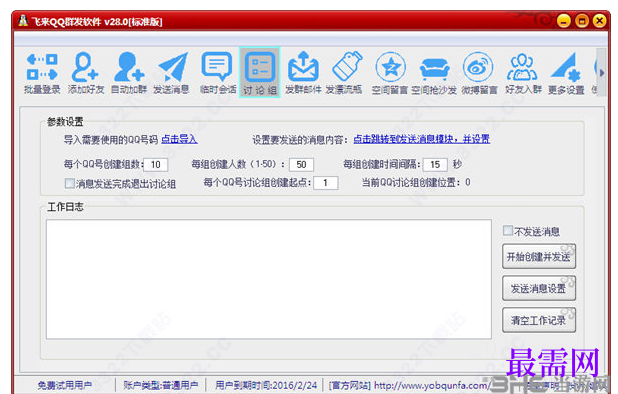Click the 点击导入 import link

point(179,139)
